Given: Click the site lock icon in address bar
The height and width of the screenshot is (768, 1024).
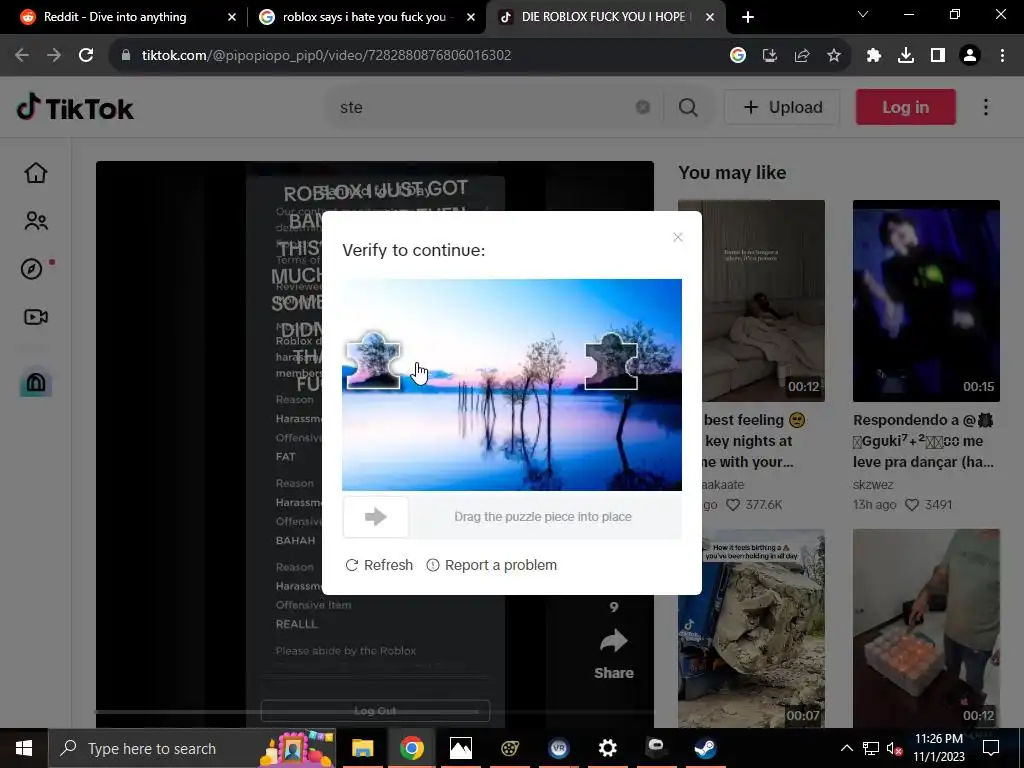Looking at the screenshot, I should (x=126, y=56).
